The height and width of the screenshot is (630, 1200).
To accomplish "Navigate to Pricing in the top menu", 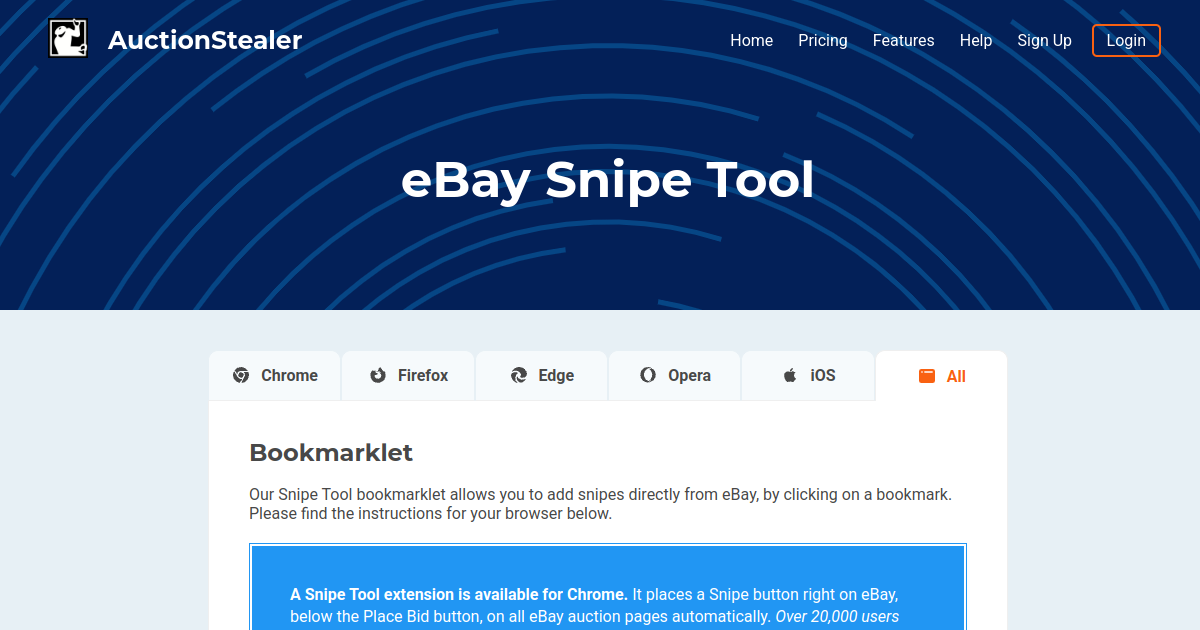I will tap(822, 40).
